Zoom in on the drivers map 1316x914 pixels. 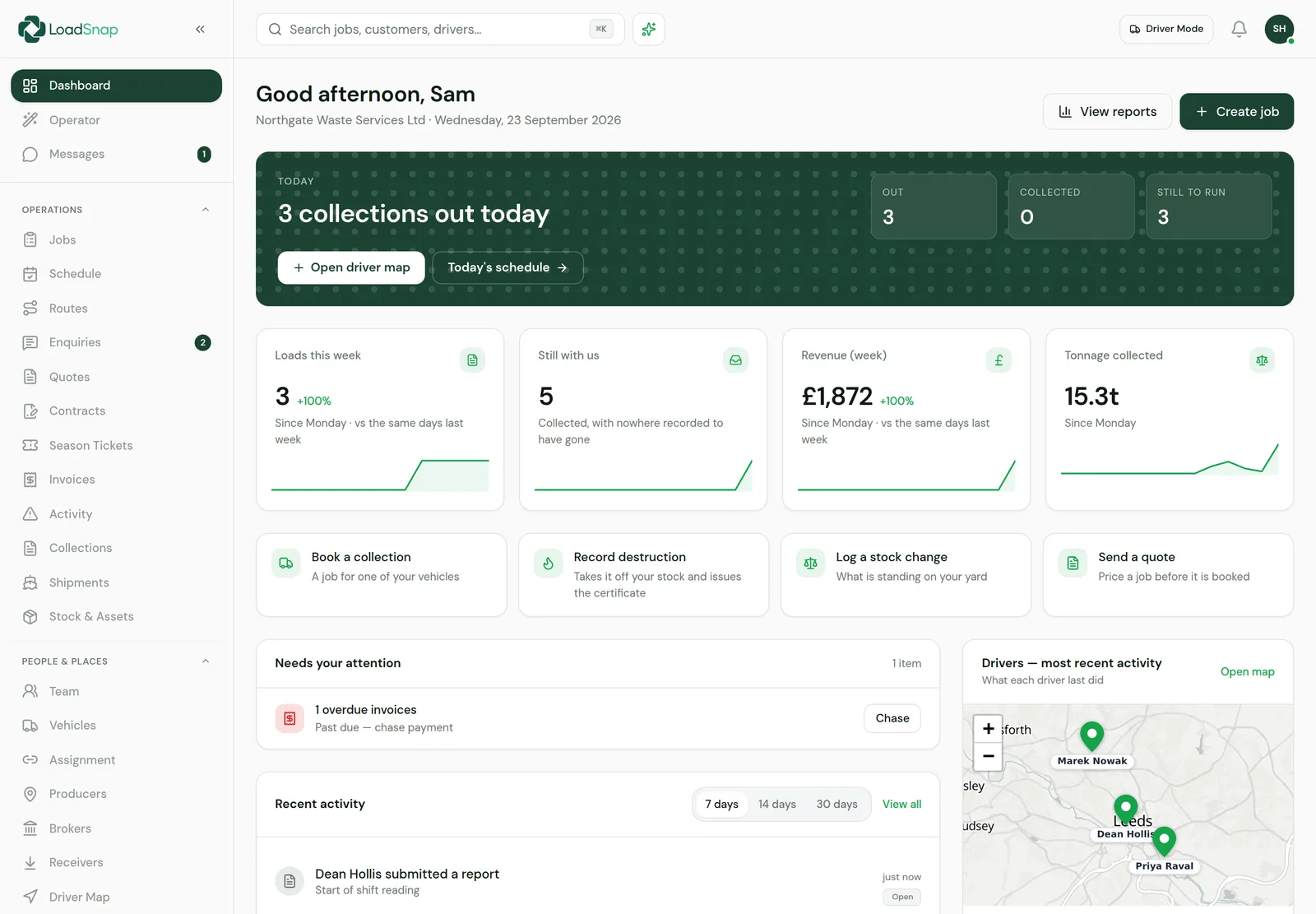[x=988, y=729]
